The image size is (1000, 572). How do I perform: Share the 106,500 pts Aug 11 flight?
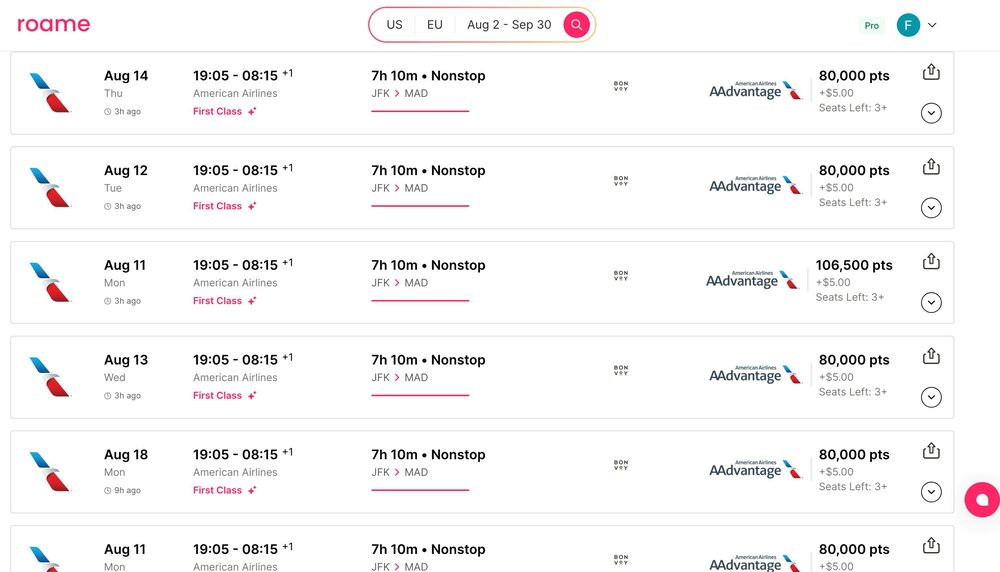point(931,261)
